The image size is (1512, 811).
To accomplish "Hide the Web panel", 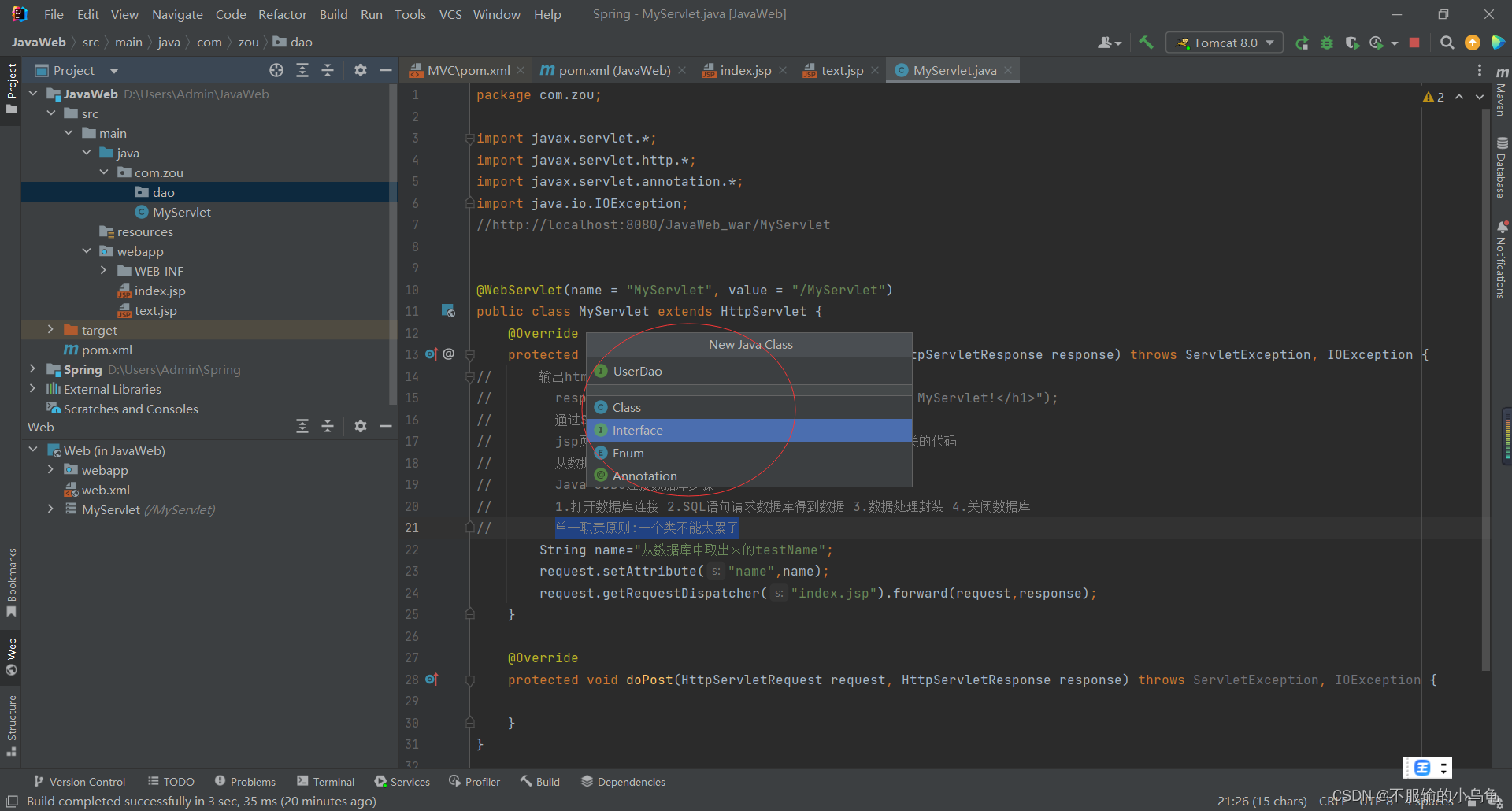I will 385,426.
